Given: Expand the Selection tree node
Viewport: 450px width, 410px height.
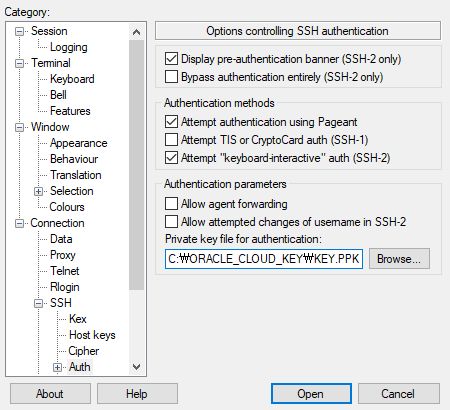Looking at the screenshot, I should coord(39,191).
